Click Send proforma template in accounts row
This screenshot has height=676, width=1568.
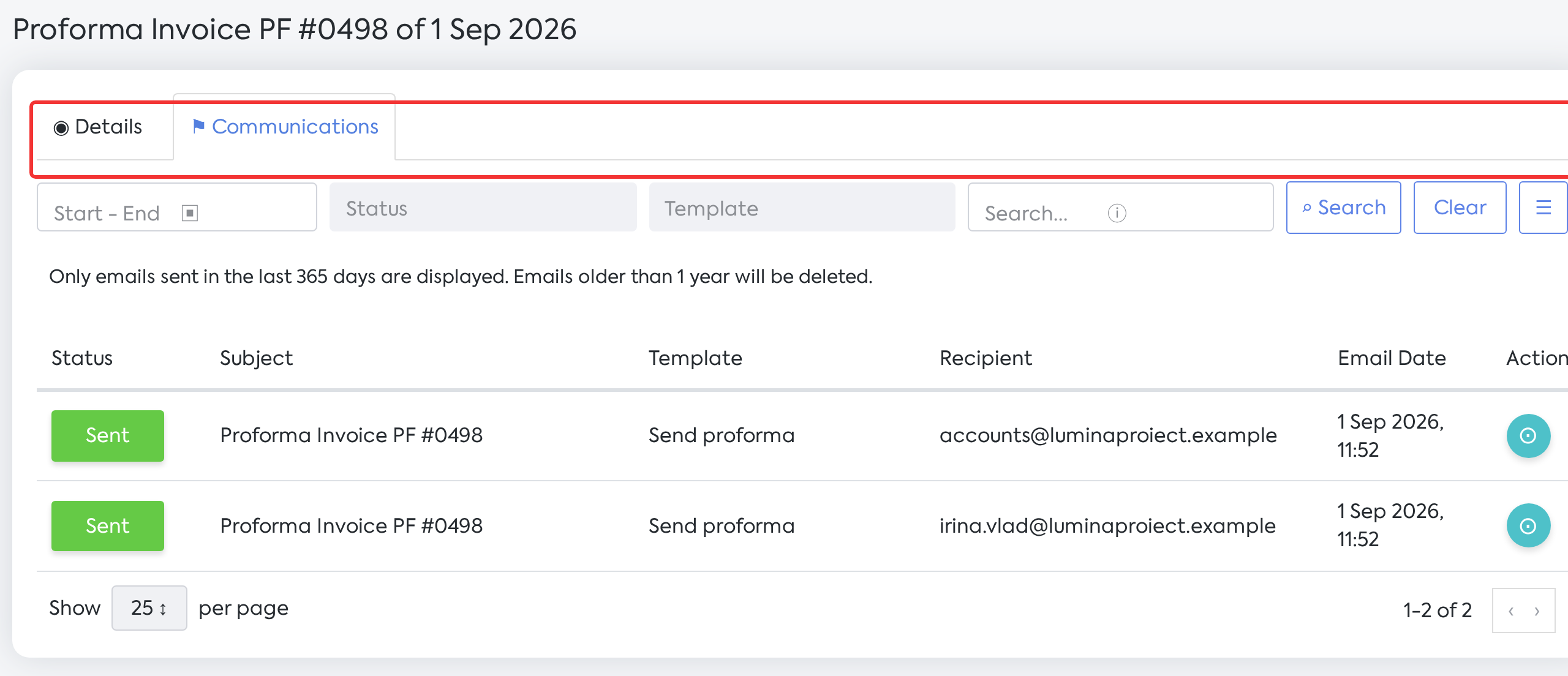click(x=722, y=435)
